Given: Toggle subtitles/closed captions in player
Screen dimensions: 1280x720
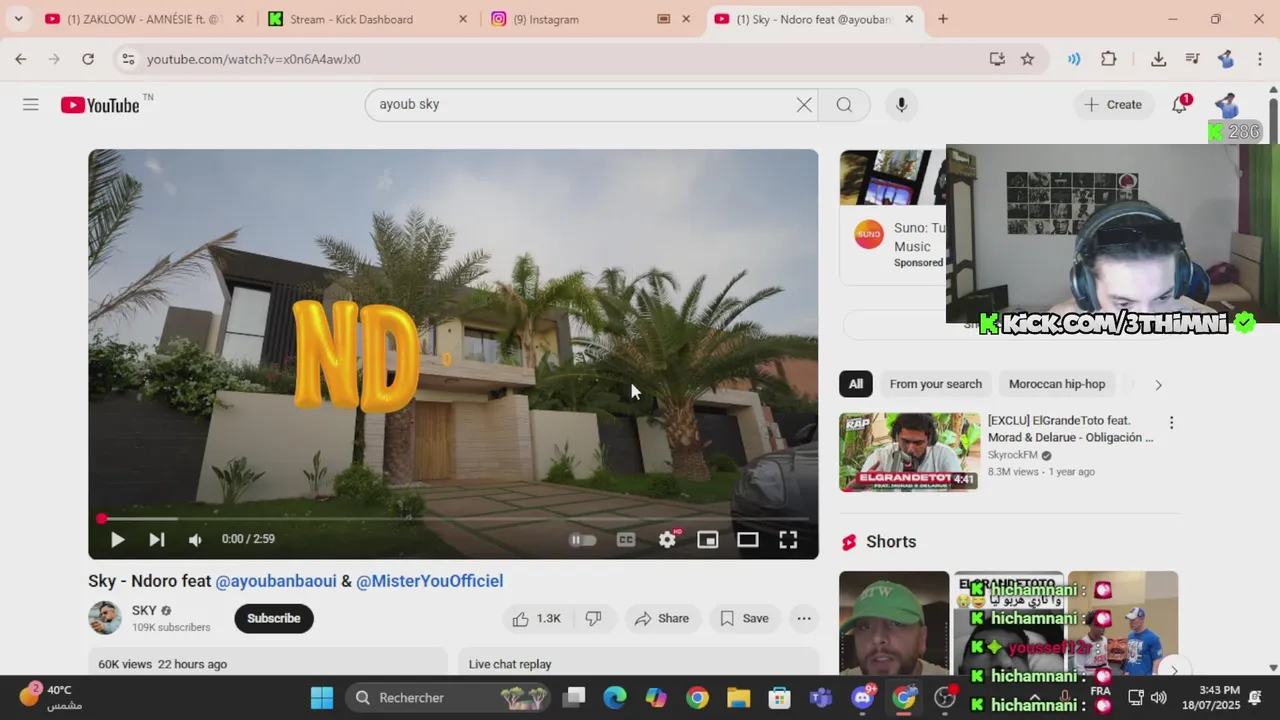Looking at the screenshot, I should point(626,539).
